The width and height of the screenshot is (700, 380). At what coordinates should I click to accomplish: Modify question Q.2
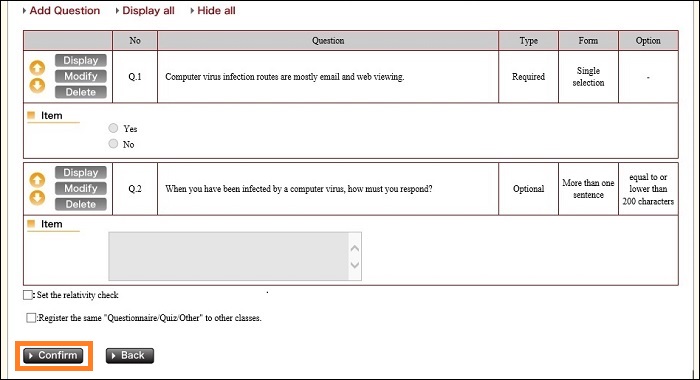[81, 188]
